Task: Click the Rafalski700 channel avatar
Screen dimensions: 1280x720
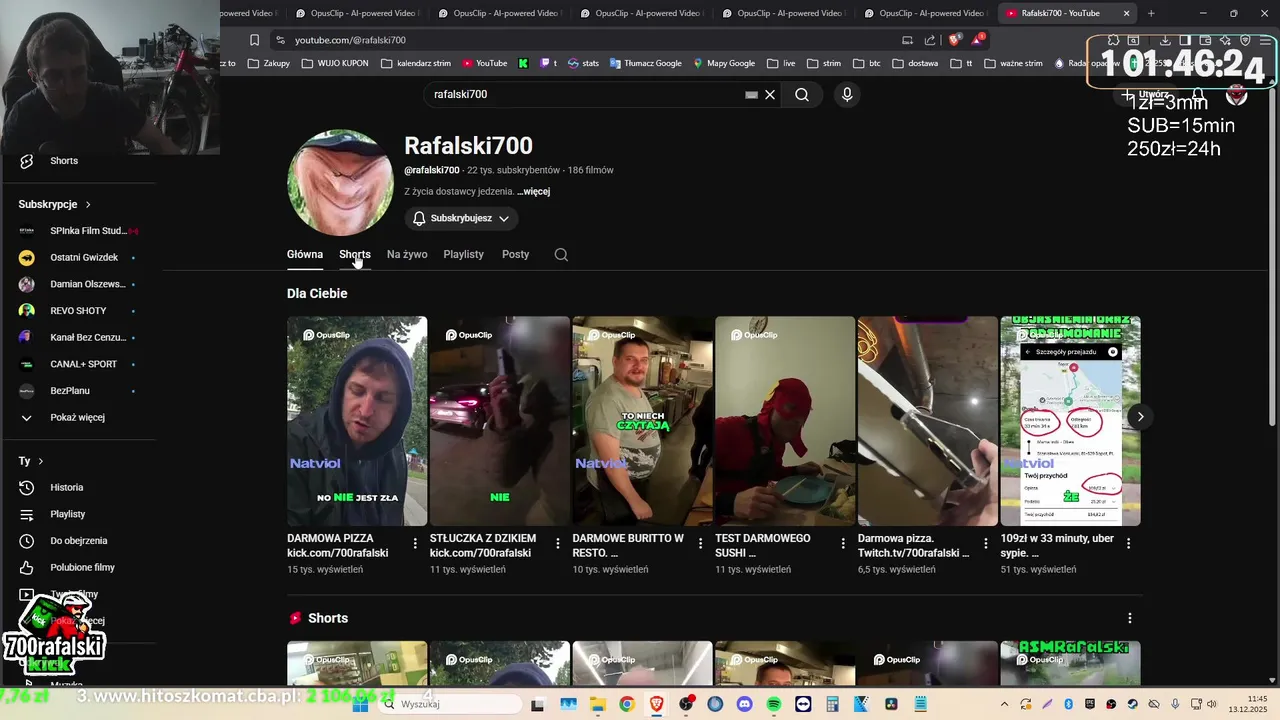Action: point(340,182)
